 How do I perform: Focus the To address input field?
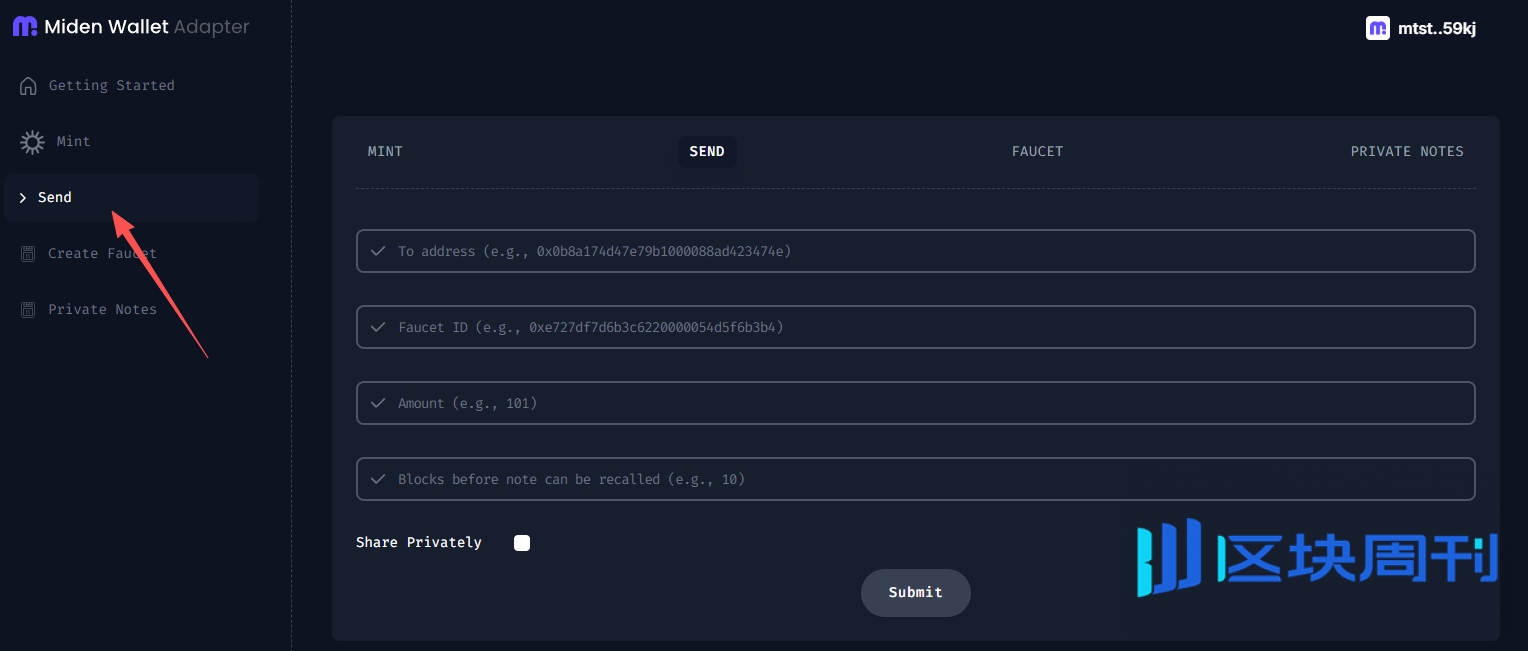pos(916,251)
